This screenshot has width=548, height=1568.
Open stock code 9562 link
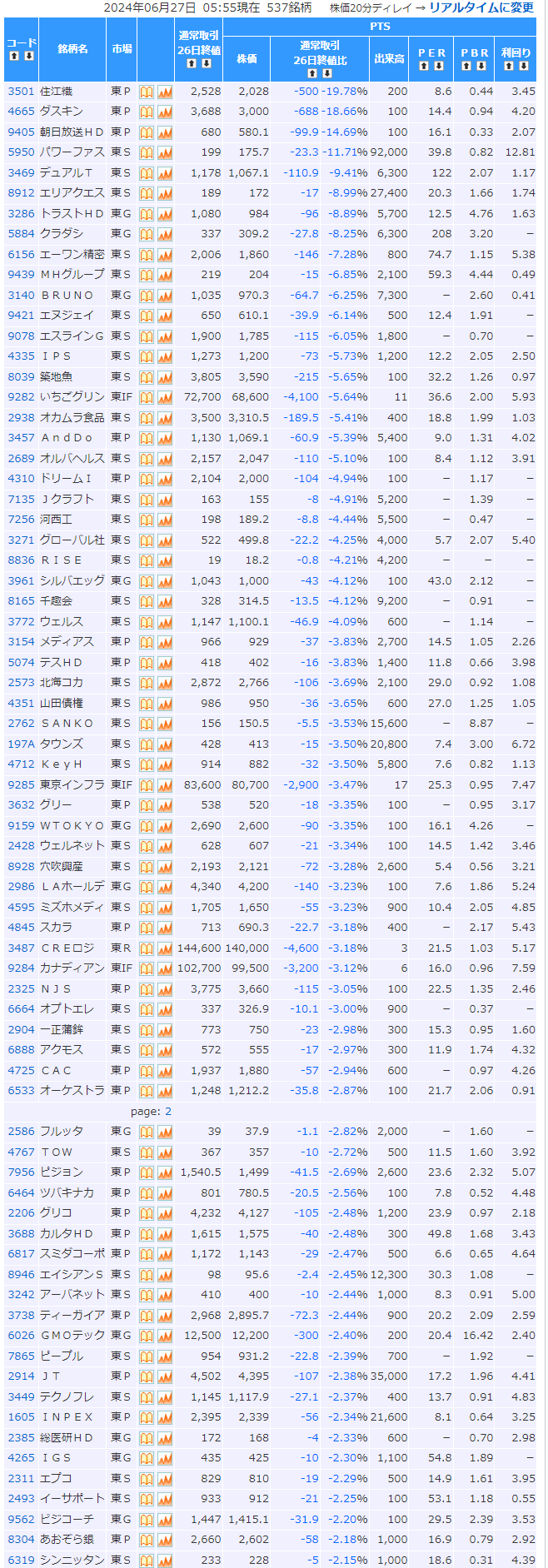coord(21,1520)
